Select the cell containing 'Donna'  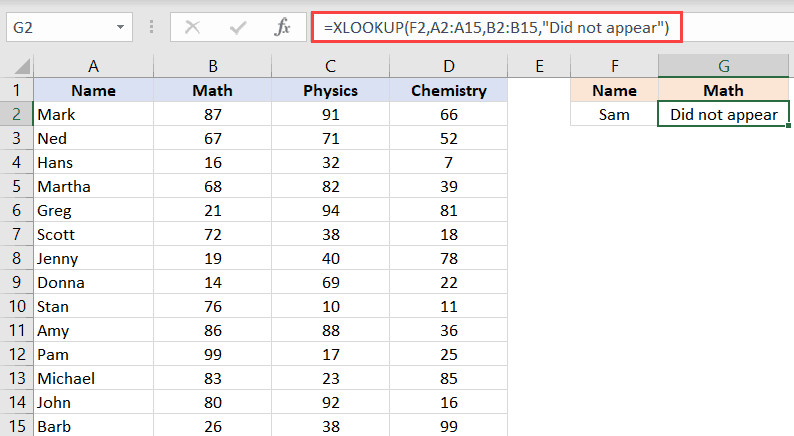pyautogui.click(x=93, y=283)
